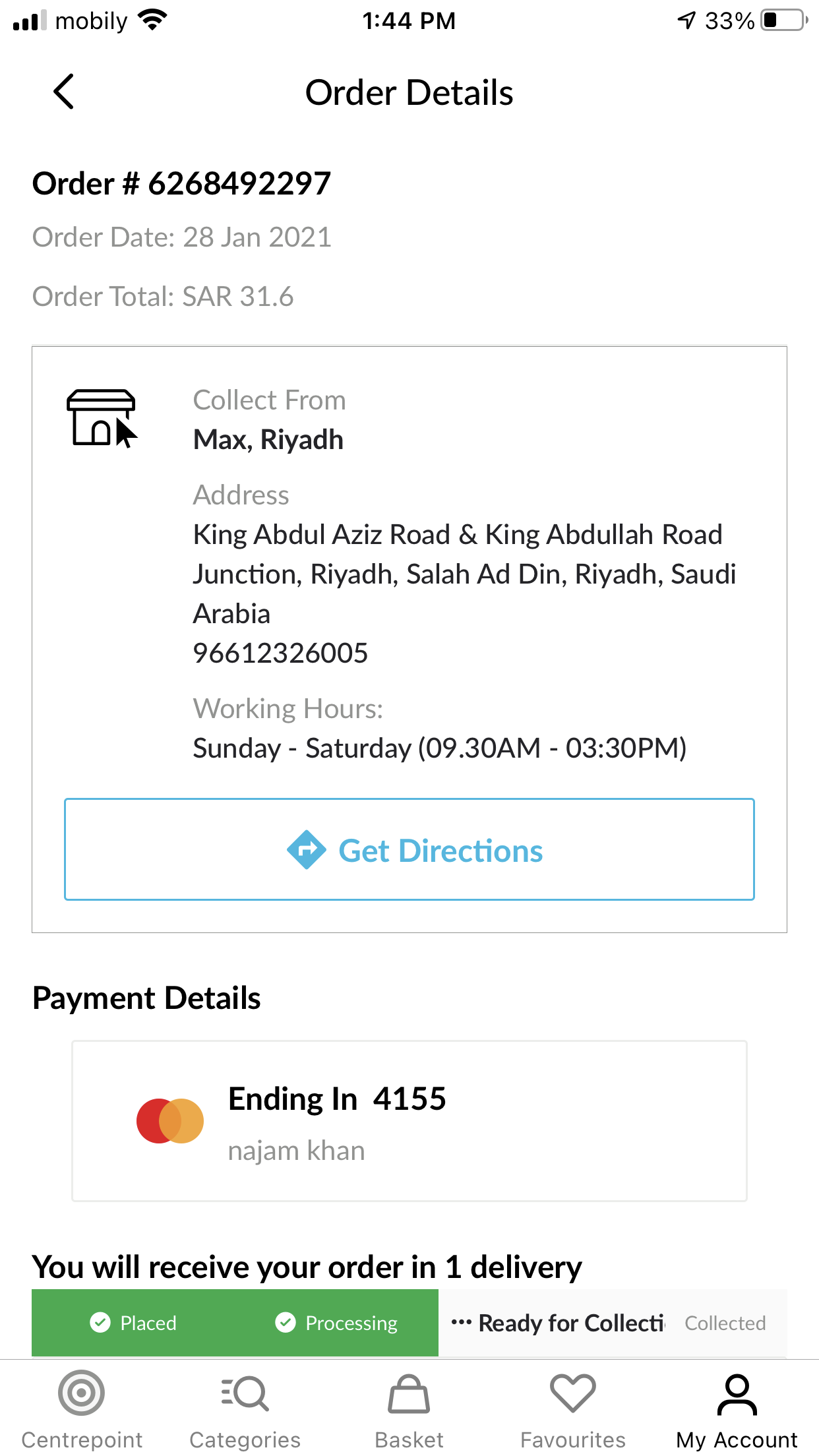Tap the Ready for Collection step

(558, 1323)
